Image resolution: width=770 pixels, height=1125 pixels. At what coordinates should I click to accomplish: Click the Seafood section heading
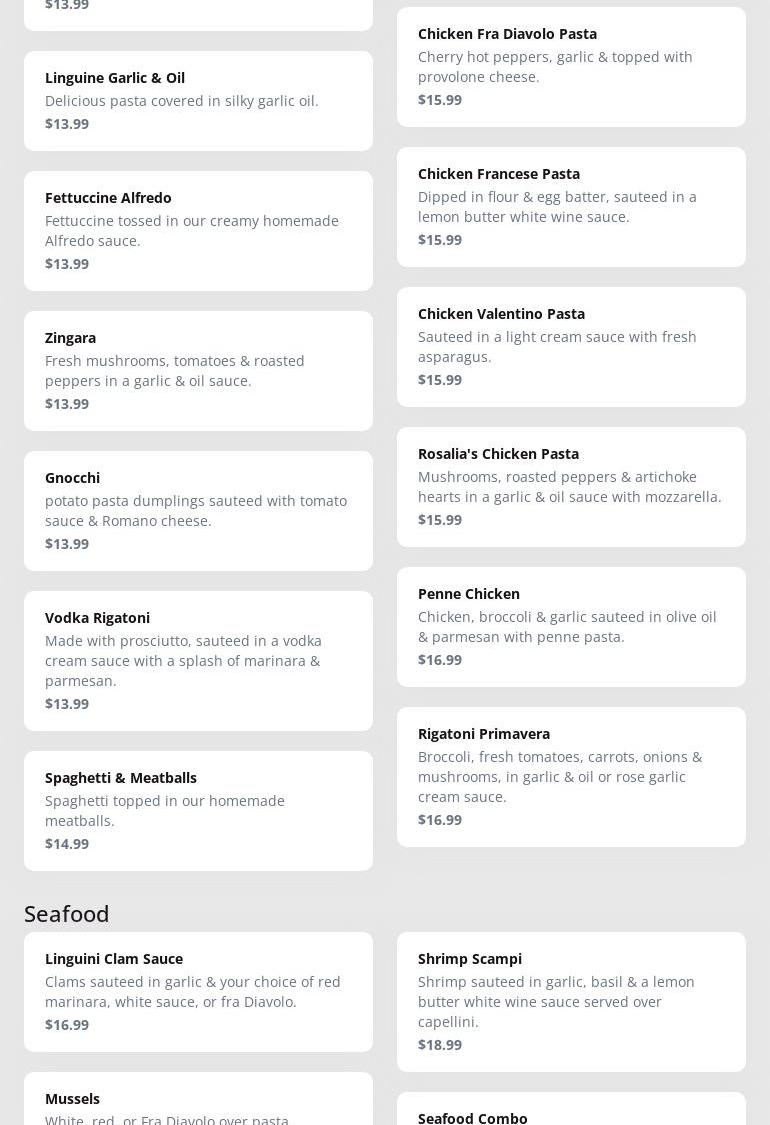67,914
